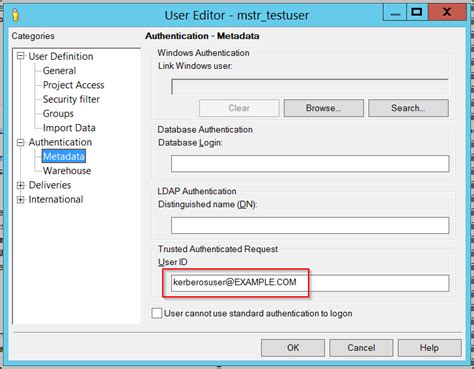Viewport: 474px width, 369px height.
Task: Select the Deliveries tree label
Action: click(50, 185)
